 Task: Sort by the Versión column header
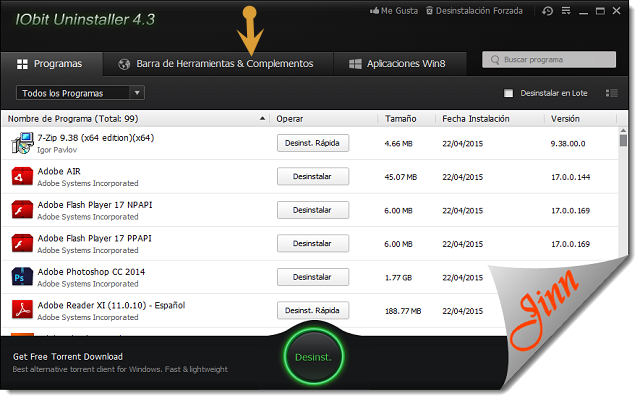tap(565, 119)
